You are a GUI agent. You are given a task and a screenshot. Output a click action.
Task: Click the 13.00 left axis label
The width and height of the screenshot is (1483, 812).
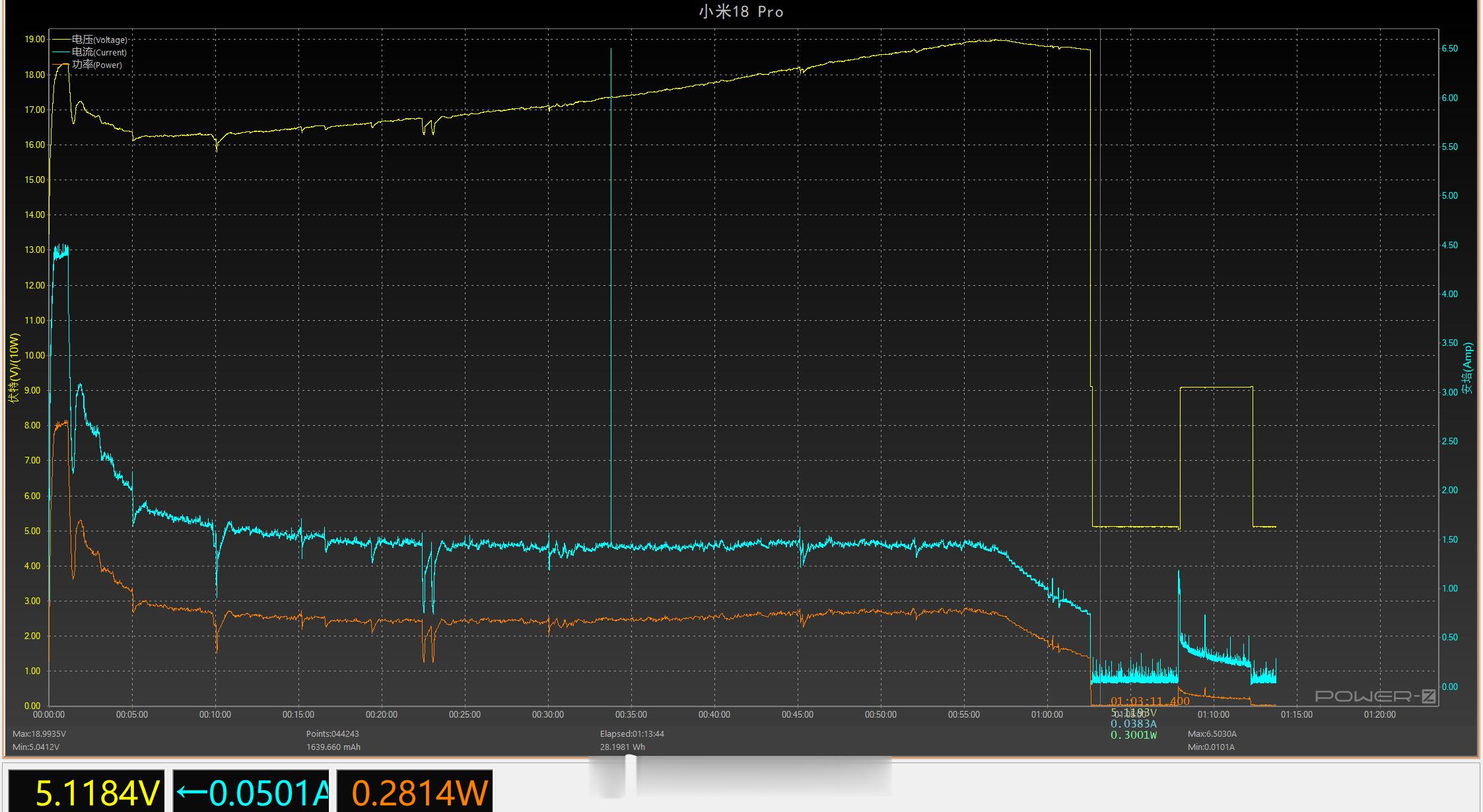pos(35,250)
